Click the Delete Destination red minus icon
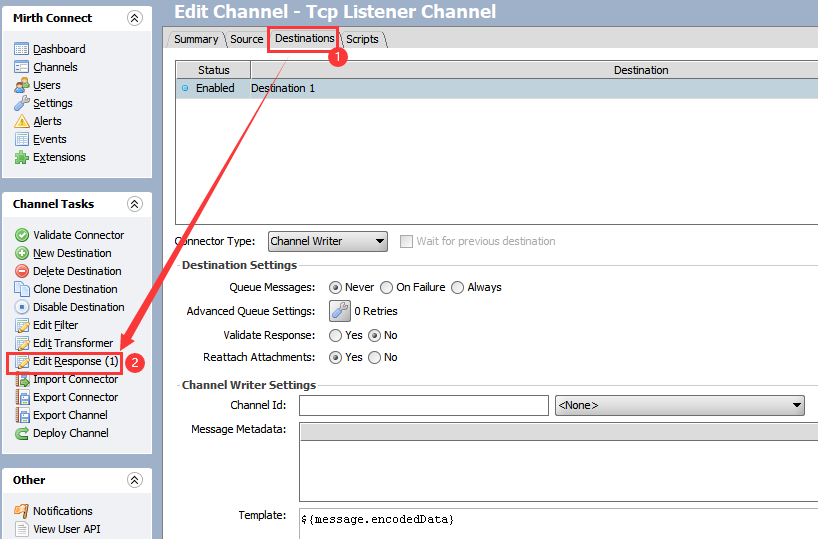This screenshot has height=539, width=818. coord(21,271)
